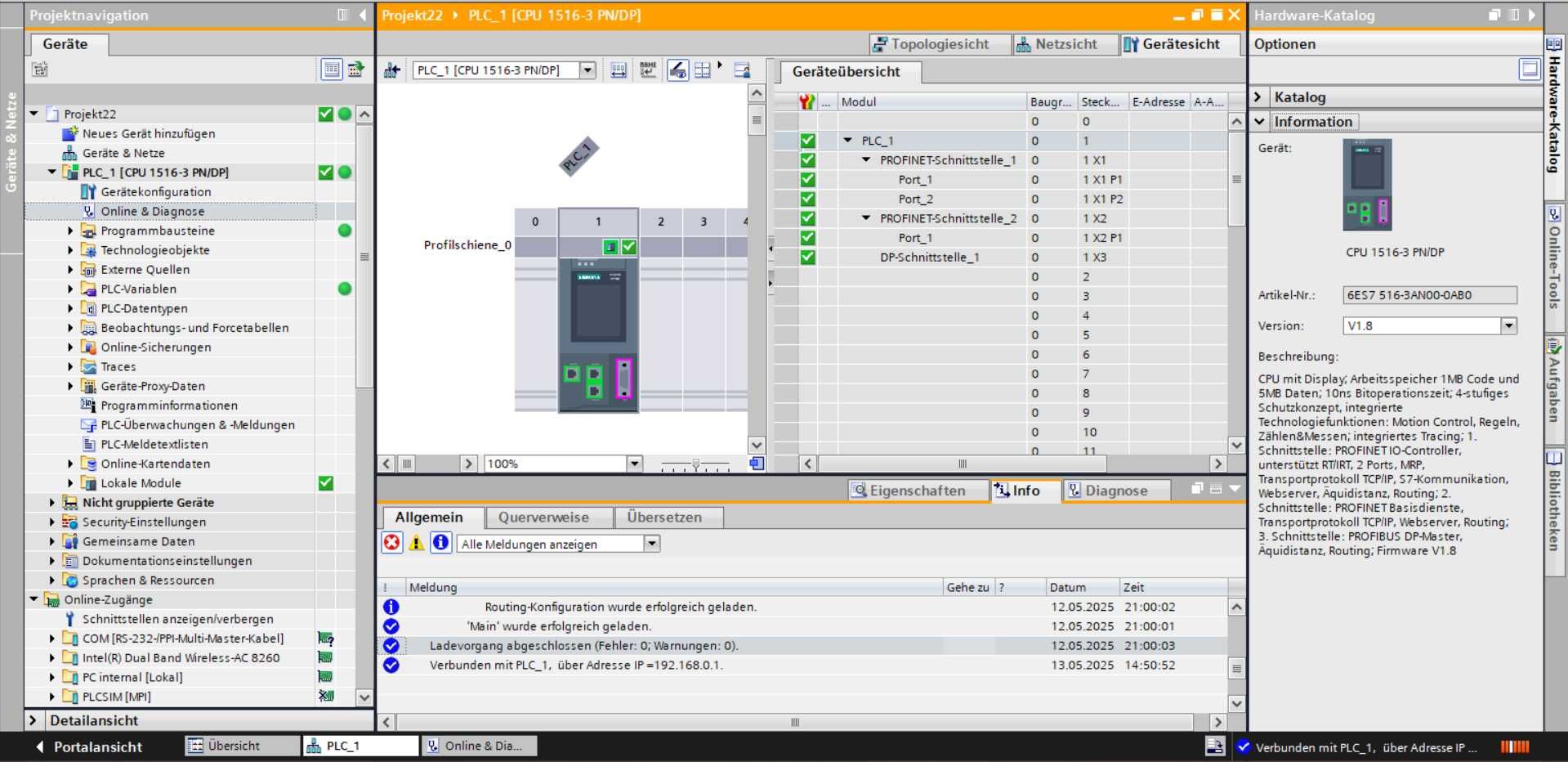Screen dimensions: 1568x762
Task: Toggle the highlighted table view icon in project tree toolbar
Action: pos(331,69)
